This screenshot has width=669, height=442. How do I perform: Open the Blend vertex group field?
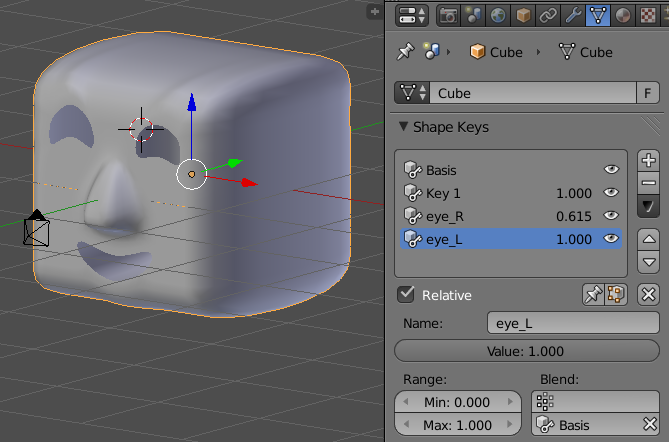596,401
